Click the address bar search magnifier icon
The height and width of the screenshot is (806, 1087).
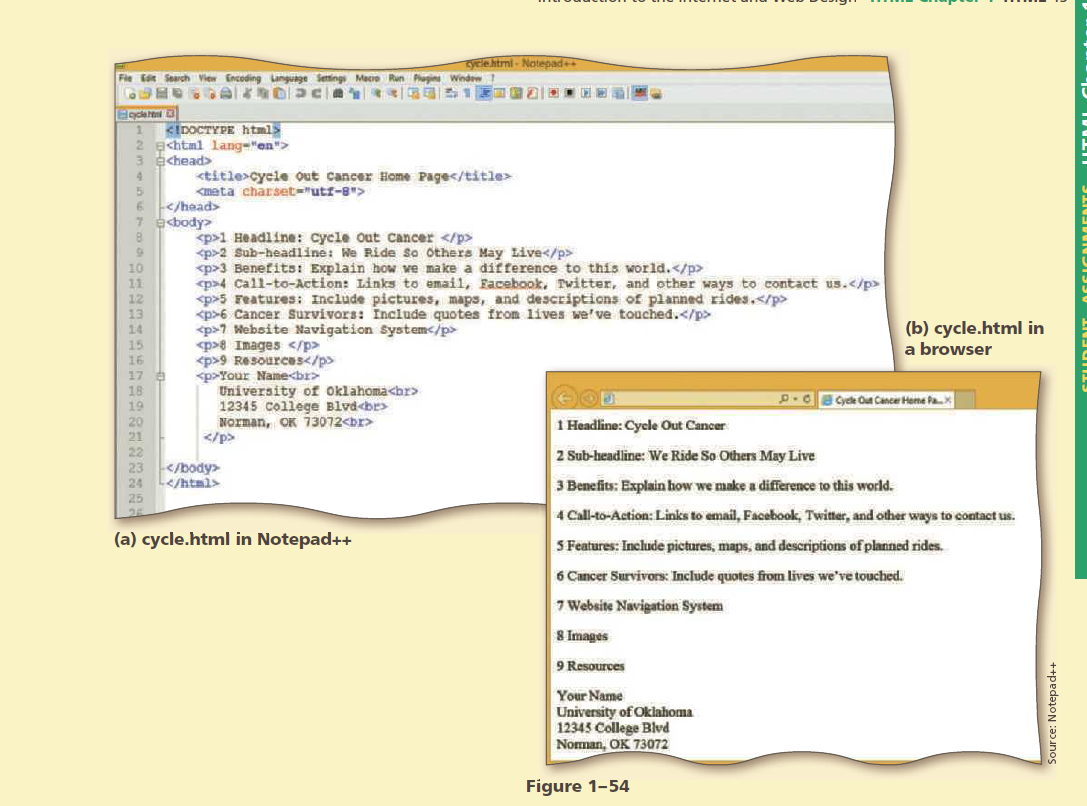coord(783,399)
